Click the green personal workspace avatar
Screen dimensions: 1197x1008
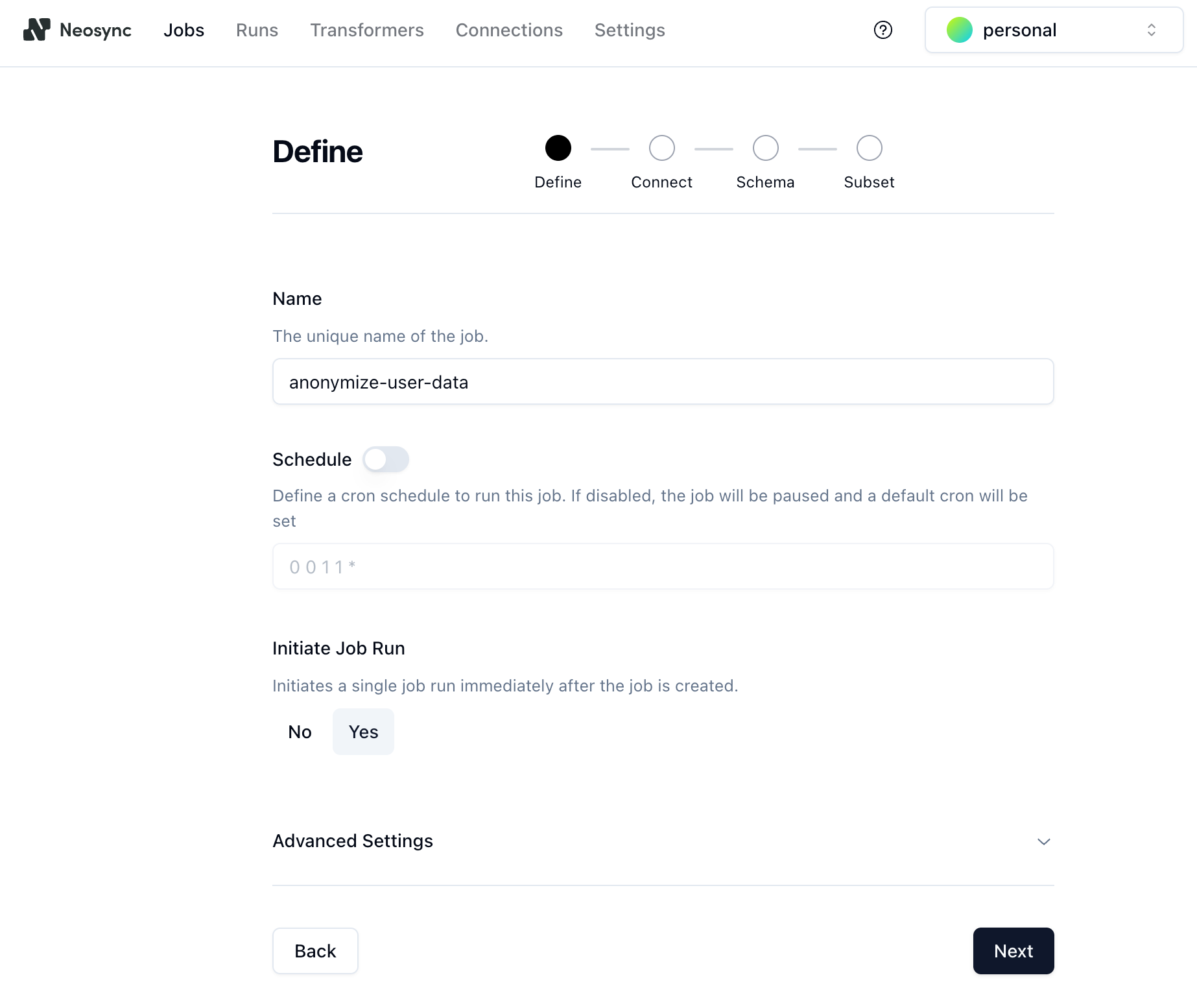pos(959,29)
